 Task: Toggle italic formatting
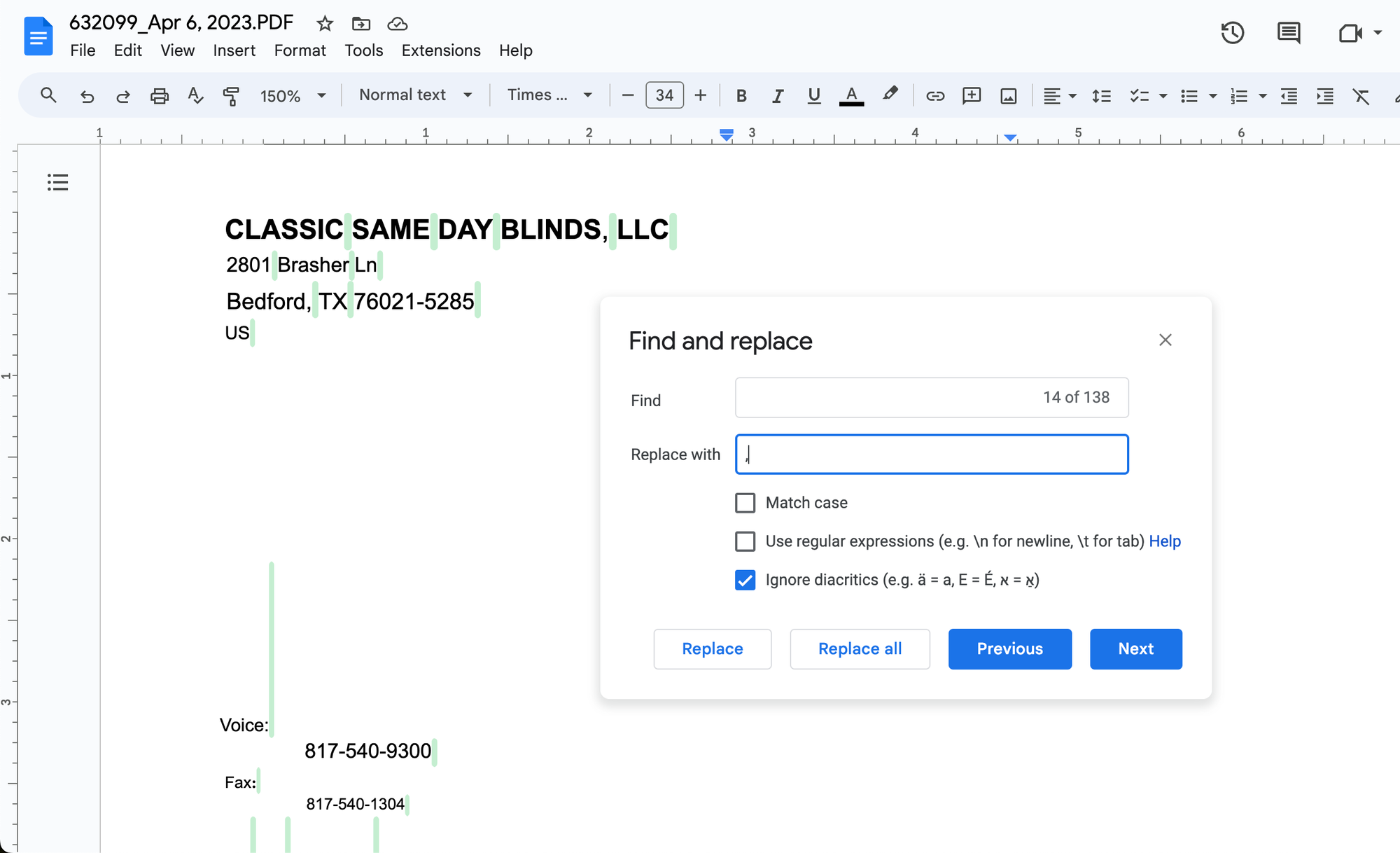click(x=777, y=96)
